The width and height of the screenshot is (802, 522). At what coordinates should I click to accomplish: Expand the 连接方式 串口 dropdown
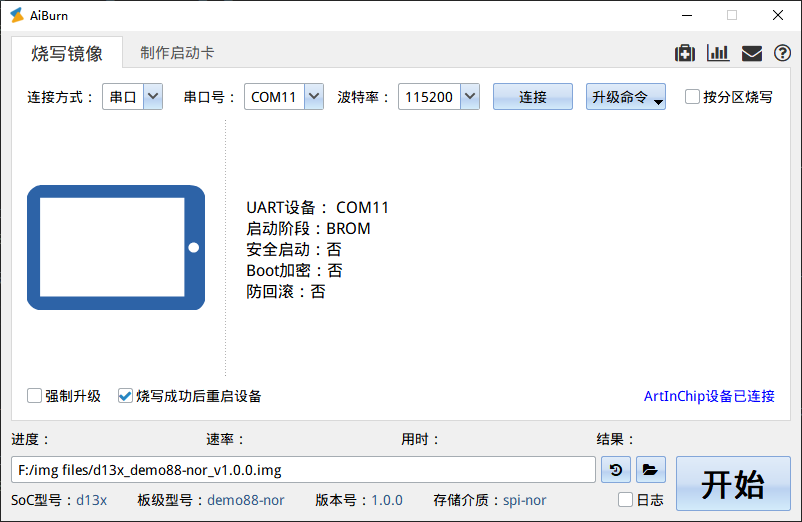(x=153, y=97)
